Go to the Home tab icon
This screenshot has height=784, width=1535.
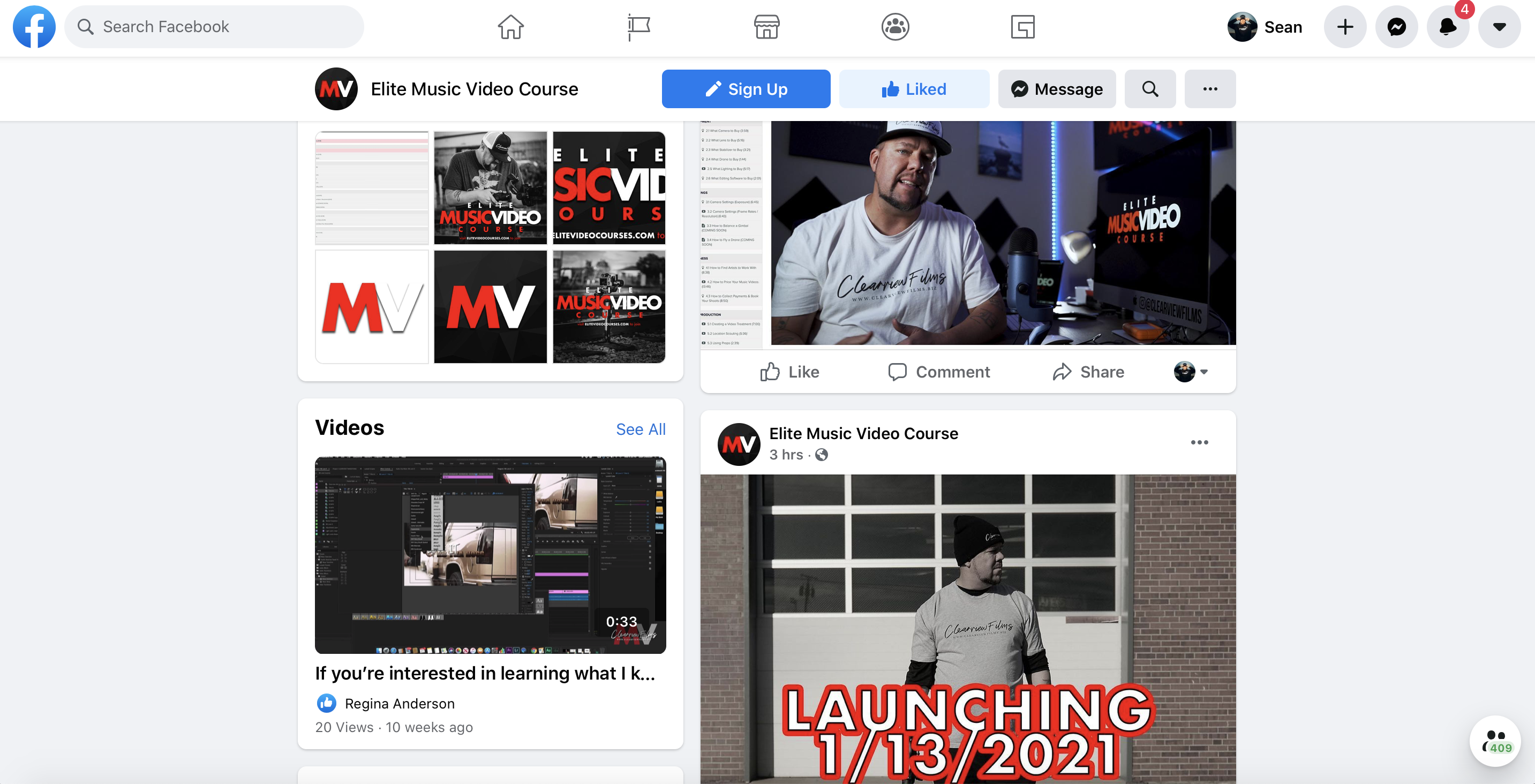510,27
